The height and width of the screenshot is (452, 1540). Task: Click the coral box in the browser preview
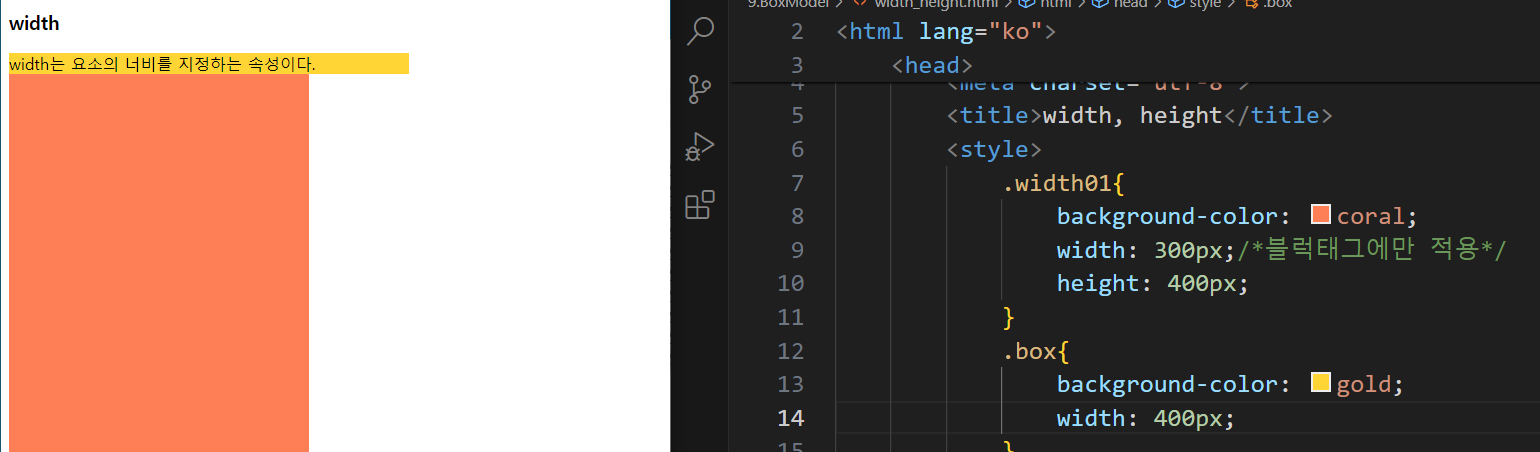point(159,263)
